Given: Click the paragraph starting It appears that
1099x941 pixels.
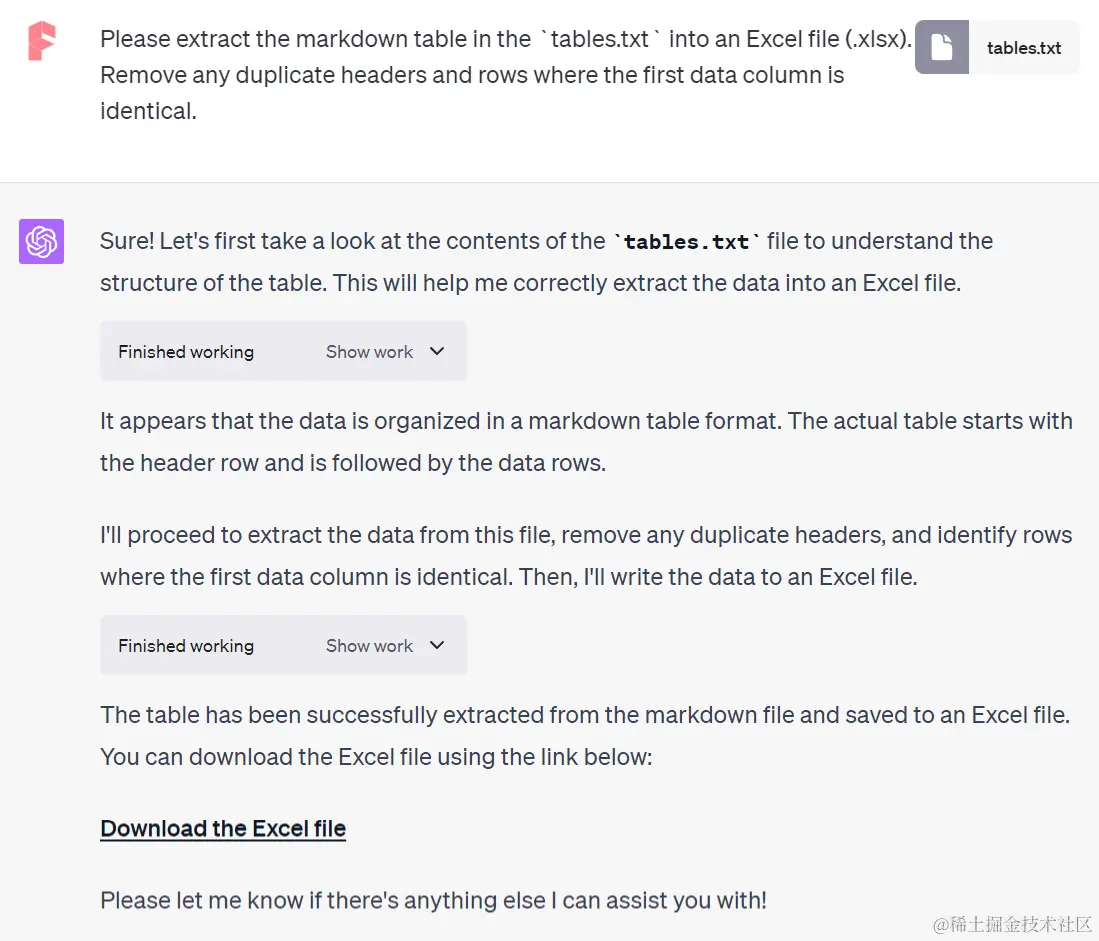Looking at the screenshot, I should point(586,442).
